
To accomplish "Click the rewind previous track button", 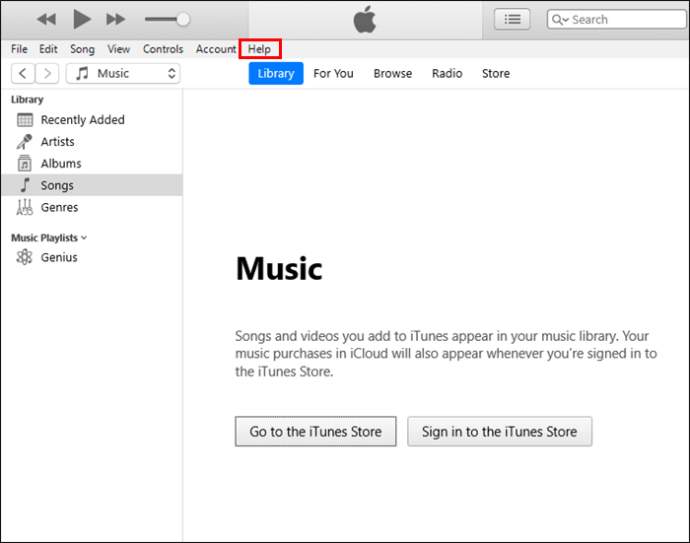I will 46,19.
